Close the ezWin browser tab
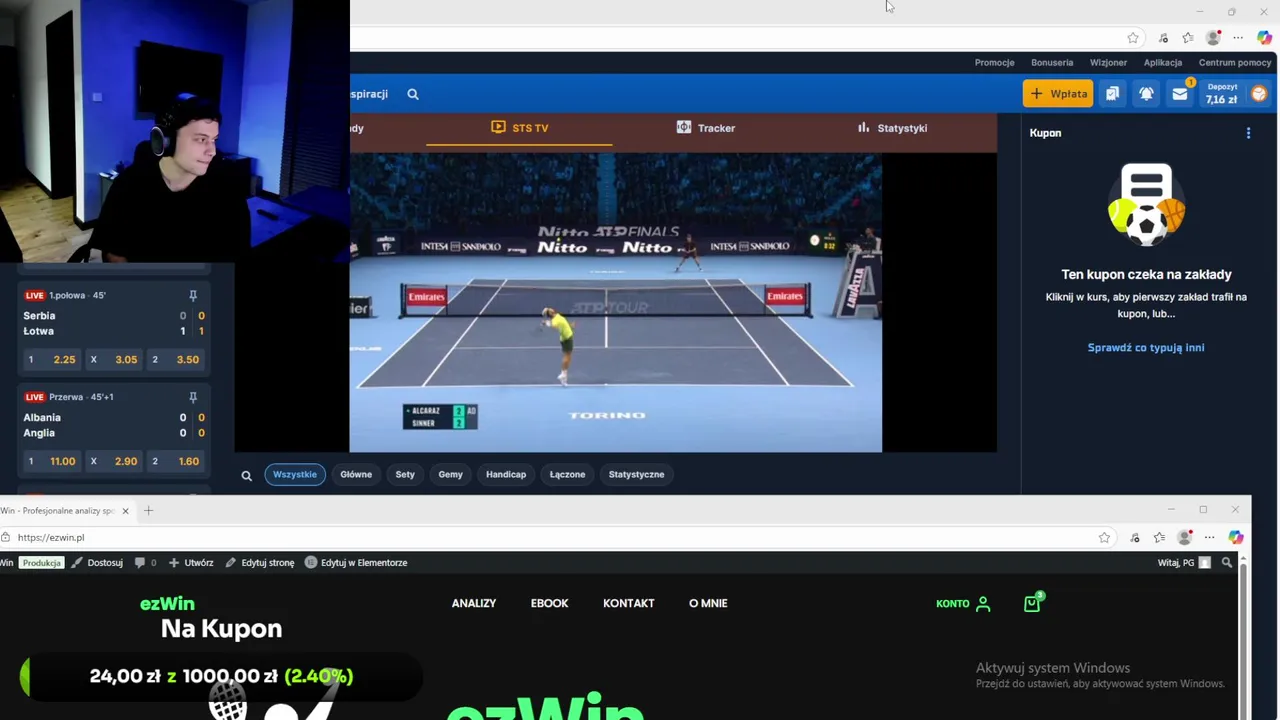The image size is (1280, 720). (125, 511)
